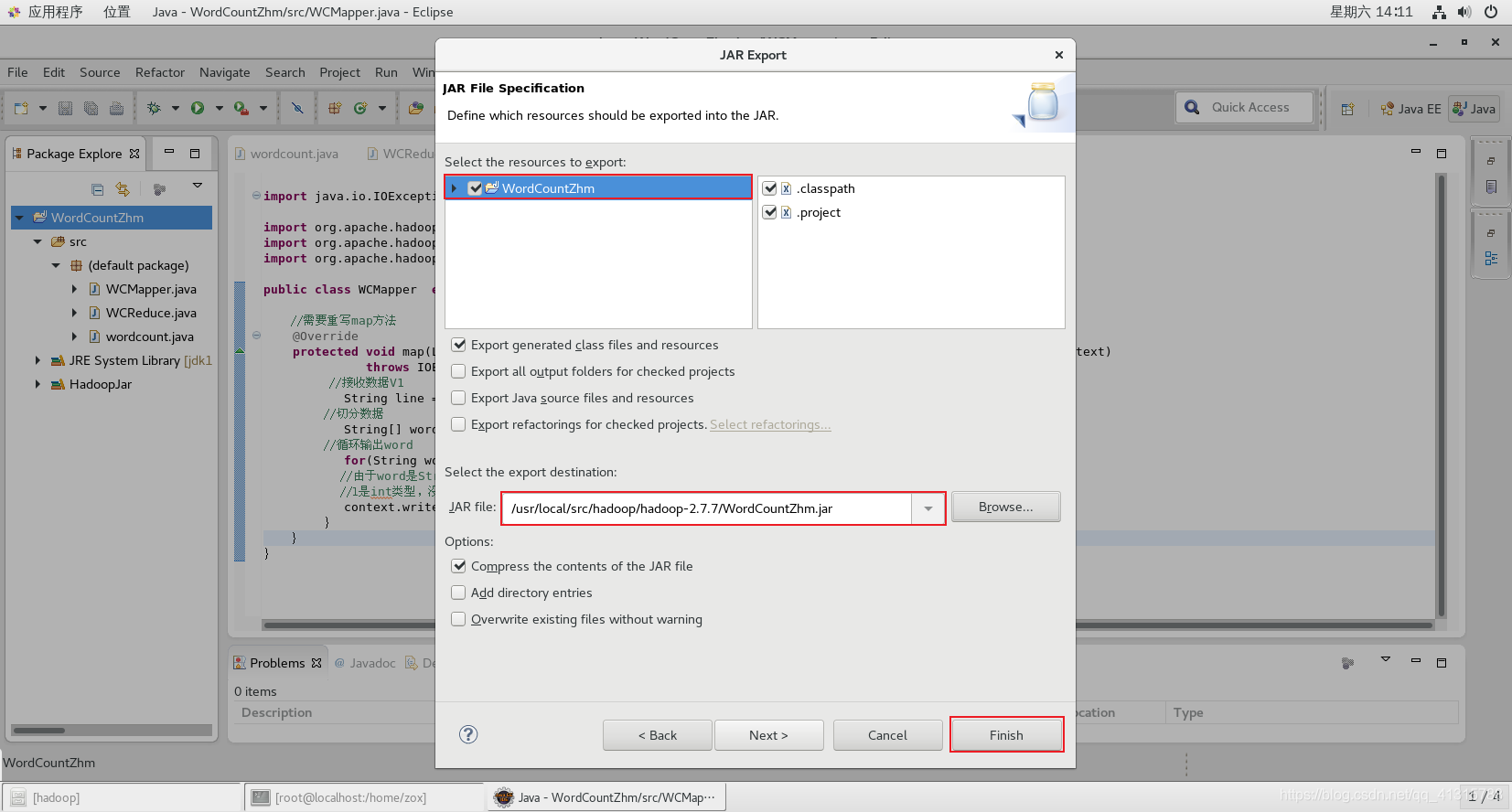Click the Cancel button
Viewport: 1512px width, 812px height.
887,735
